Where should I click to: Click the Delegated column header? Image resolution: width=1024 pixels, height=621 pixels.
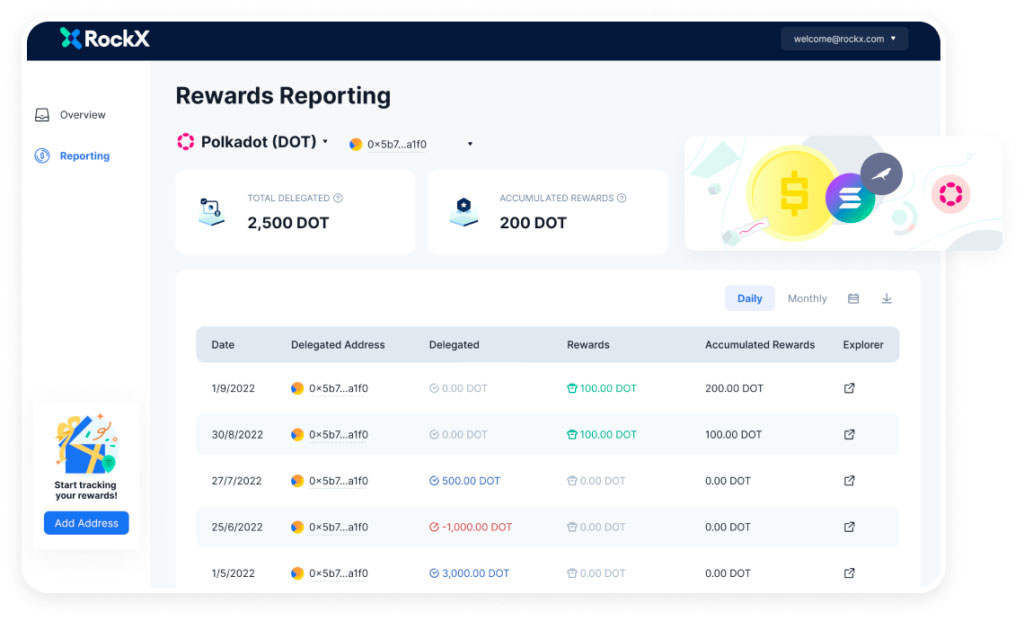[454, 345]
